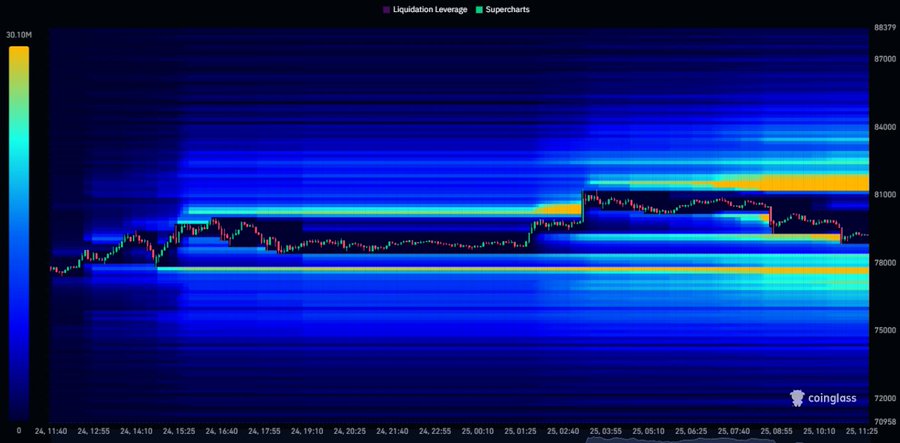Click the 25, 00:10 time label
Screen dimensions: 900x443
click(478, 430)
